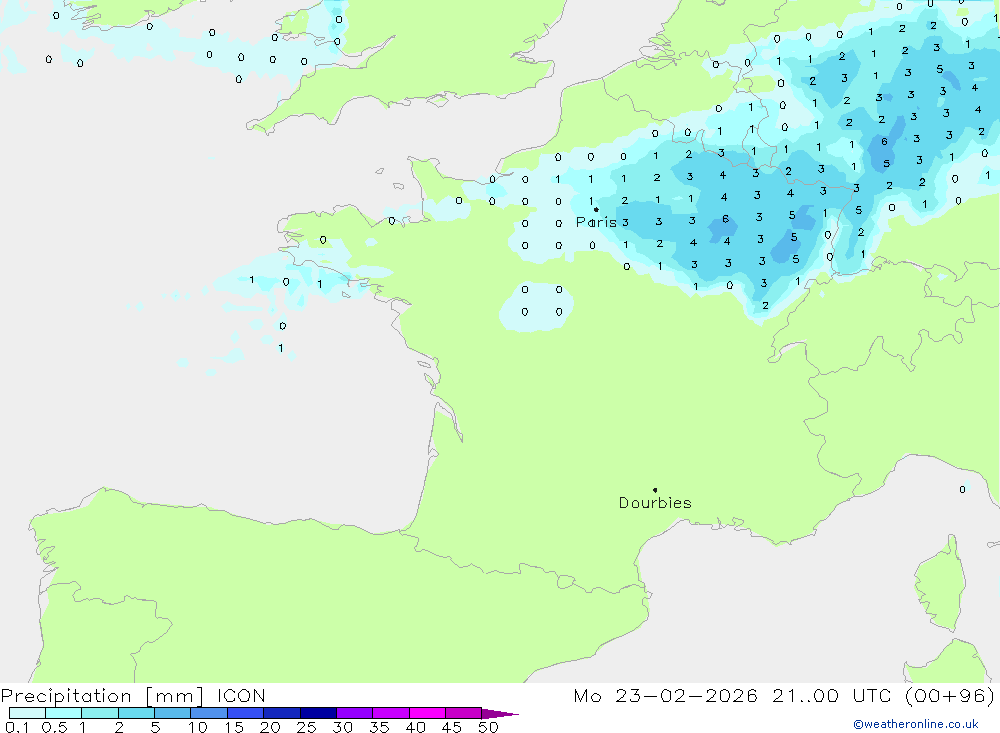Click the legend scale label '40'
The height and width of the screenshot is (733, 1000).
[416, 727]
